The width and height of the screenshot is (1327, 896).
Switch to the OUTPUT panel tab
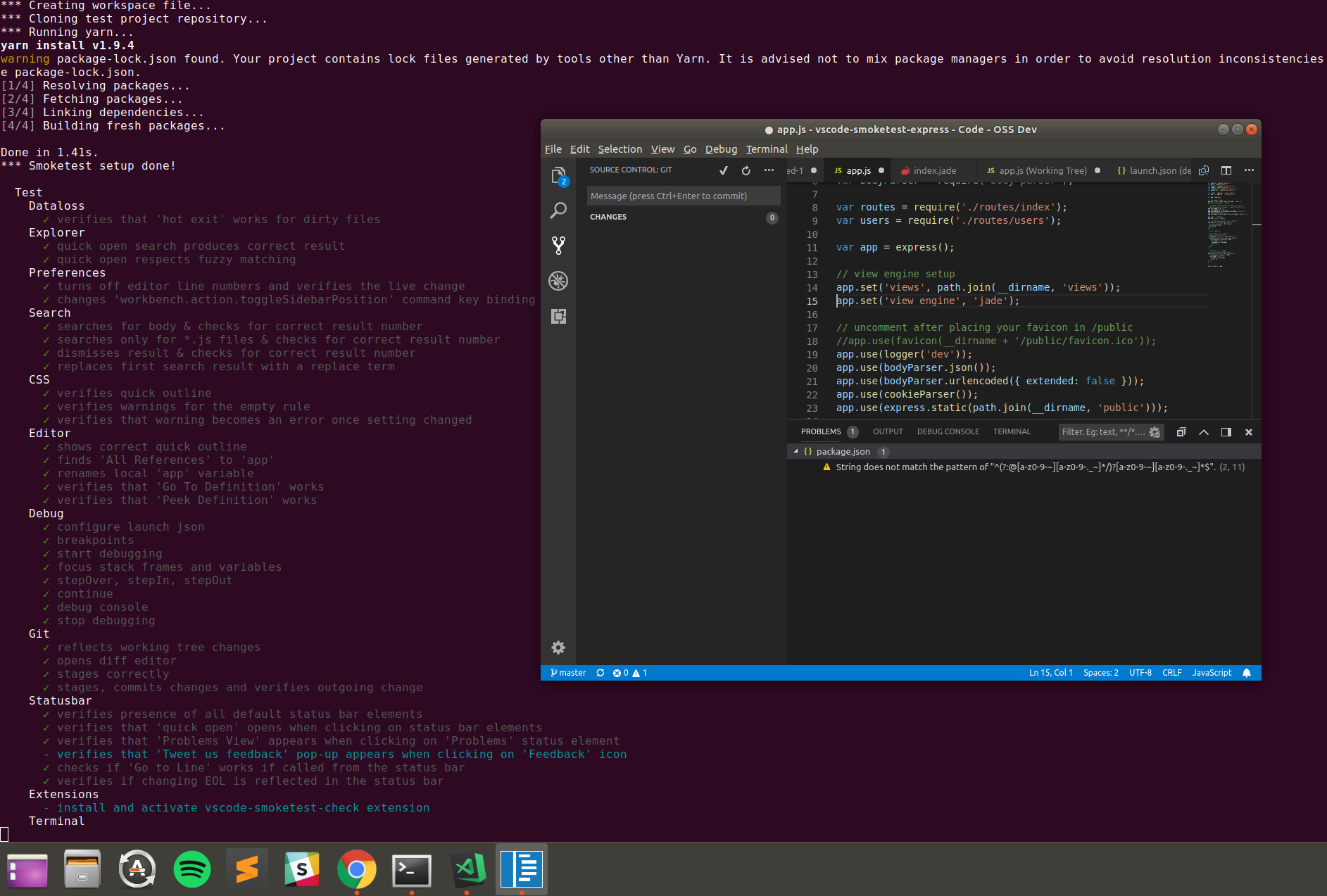(x=888, y=431)
